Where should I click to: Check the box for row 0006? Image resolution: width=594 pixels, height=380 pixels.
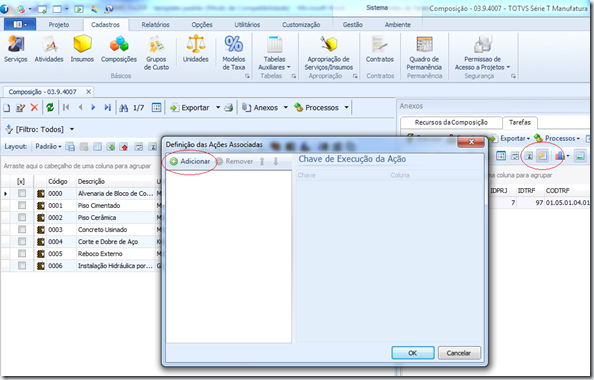[22, 266]
